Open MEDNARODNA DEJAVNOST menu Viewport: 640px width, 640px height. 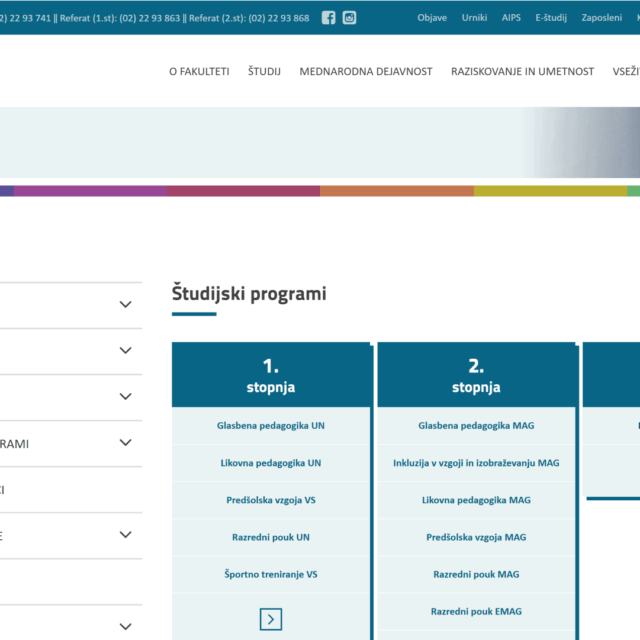point(366,71)
